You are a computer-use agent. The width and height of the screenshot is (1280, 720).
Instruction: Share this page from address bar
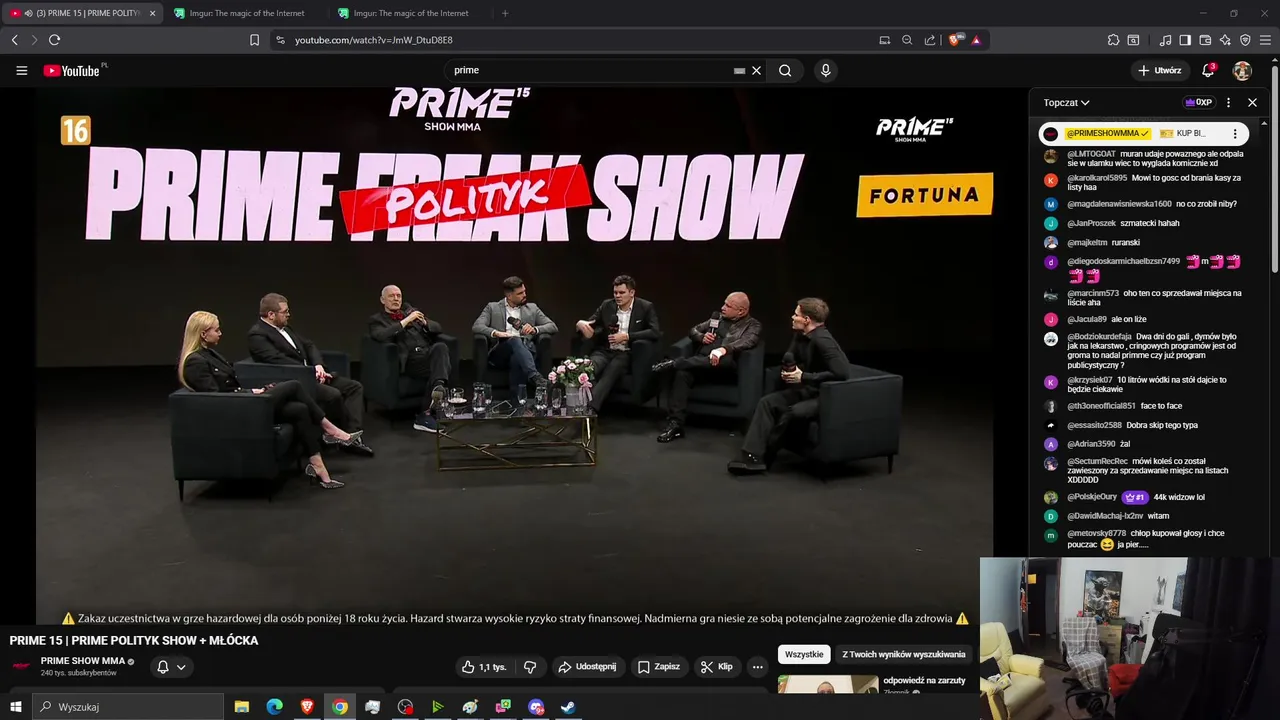930,40
